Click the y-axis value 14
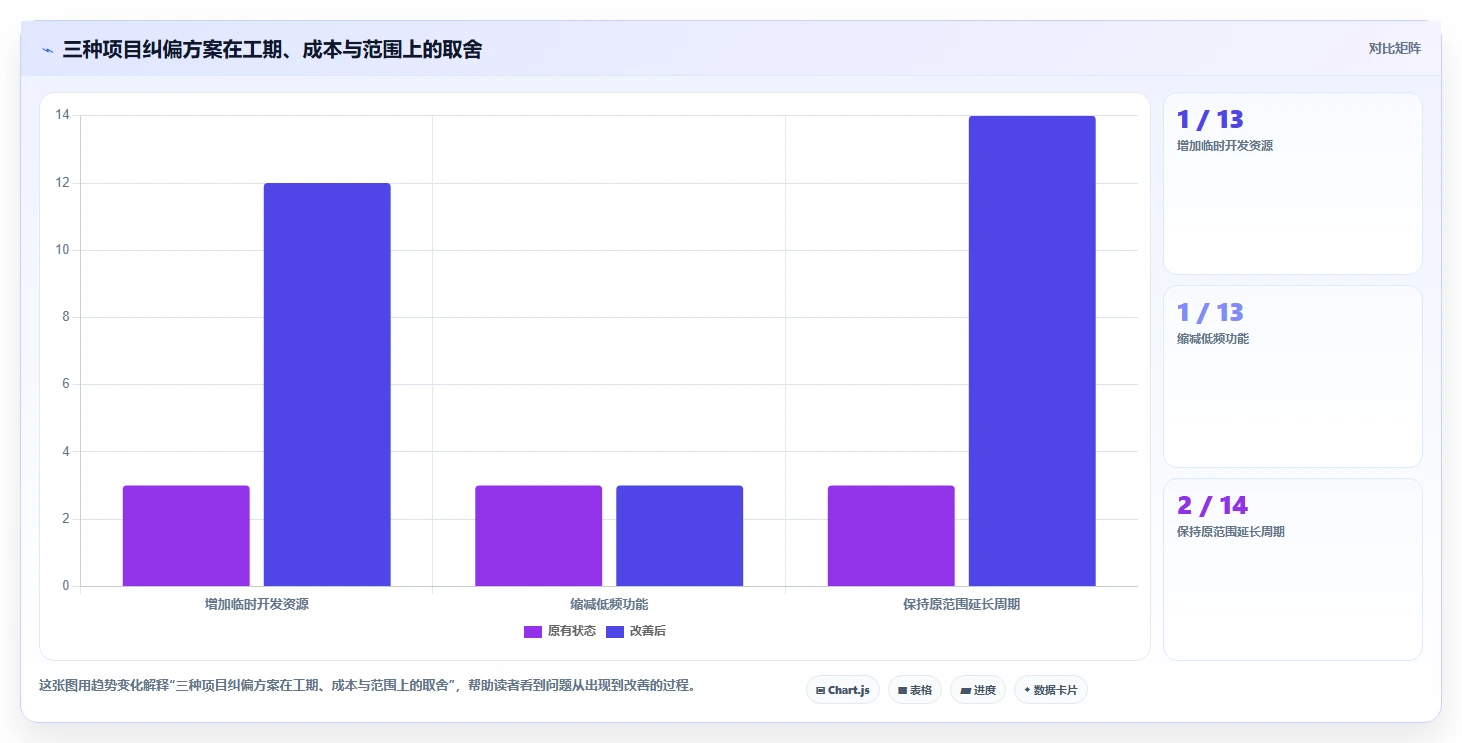 pos(62,115)
